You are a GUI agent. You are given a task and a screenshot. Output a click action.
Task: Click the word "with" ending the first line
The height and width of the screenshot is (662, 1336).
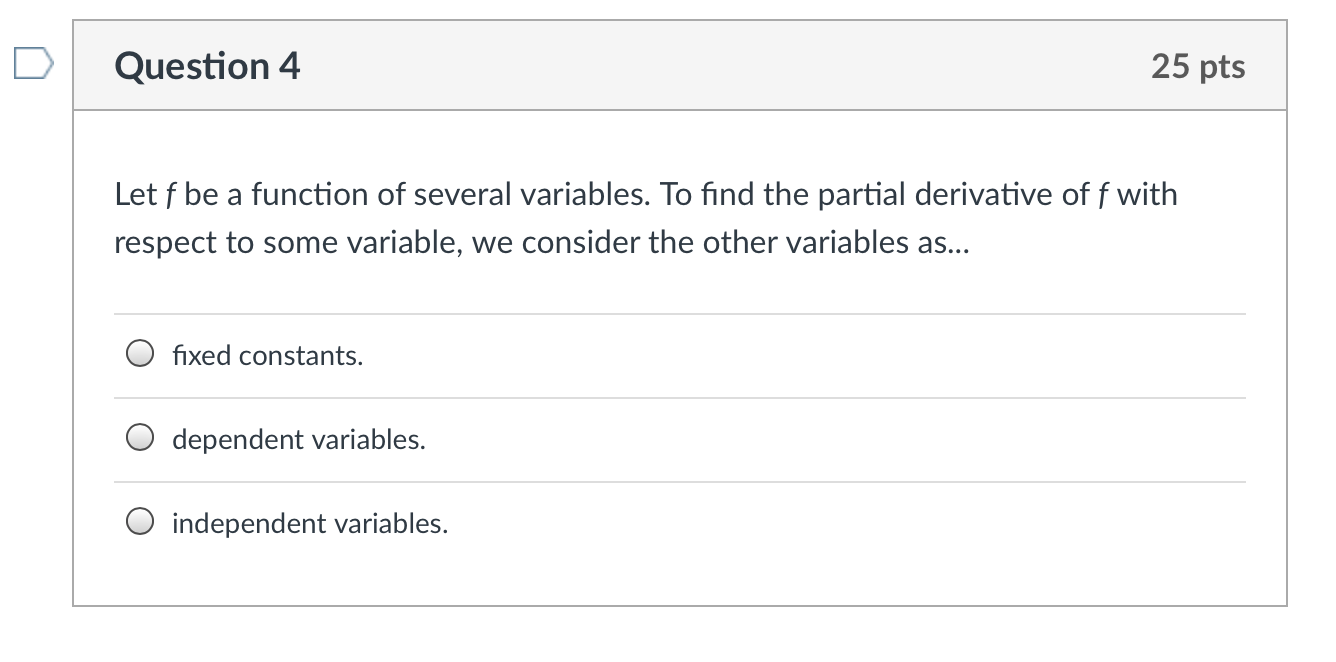pos(1147,195)
